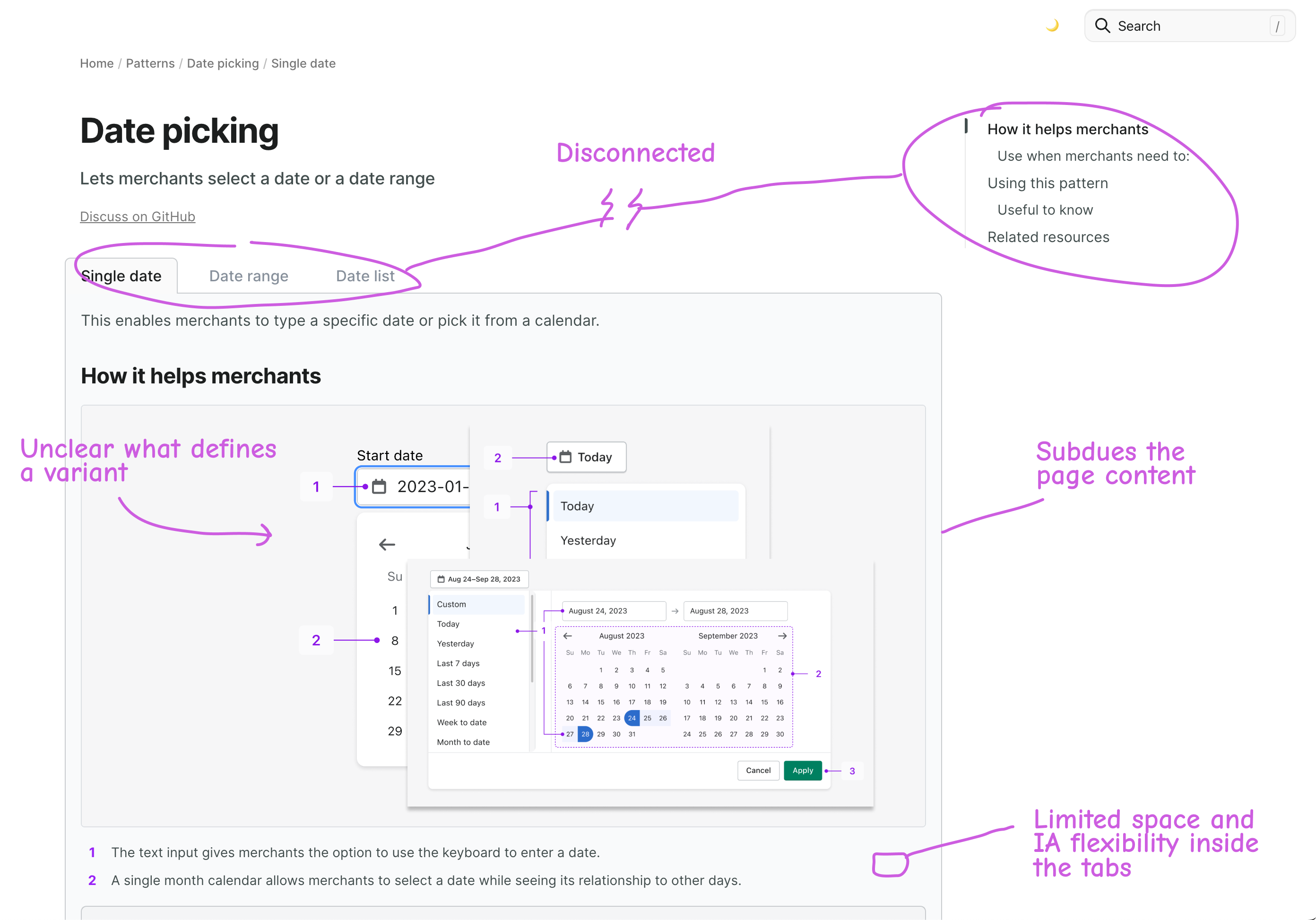Click the Cancel button
The width and height of the screenshot is (1316, 920).
(758, 771)
